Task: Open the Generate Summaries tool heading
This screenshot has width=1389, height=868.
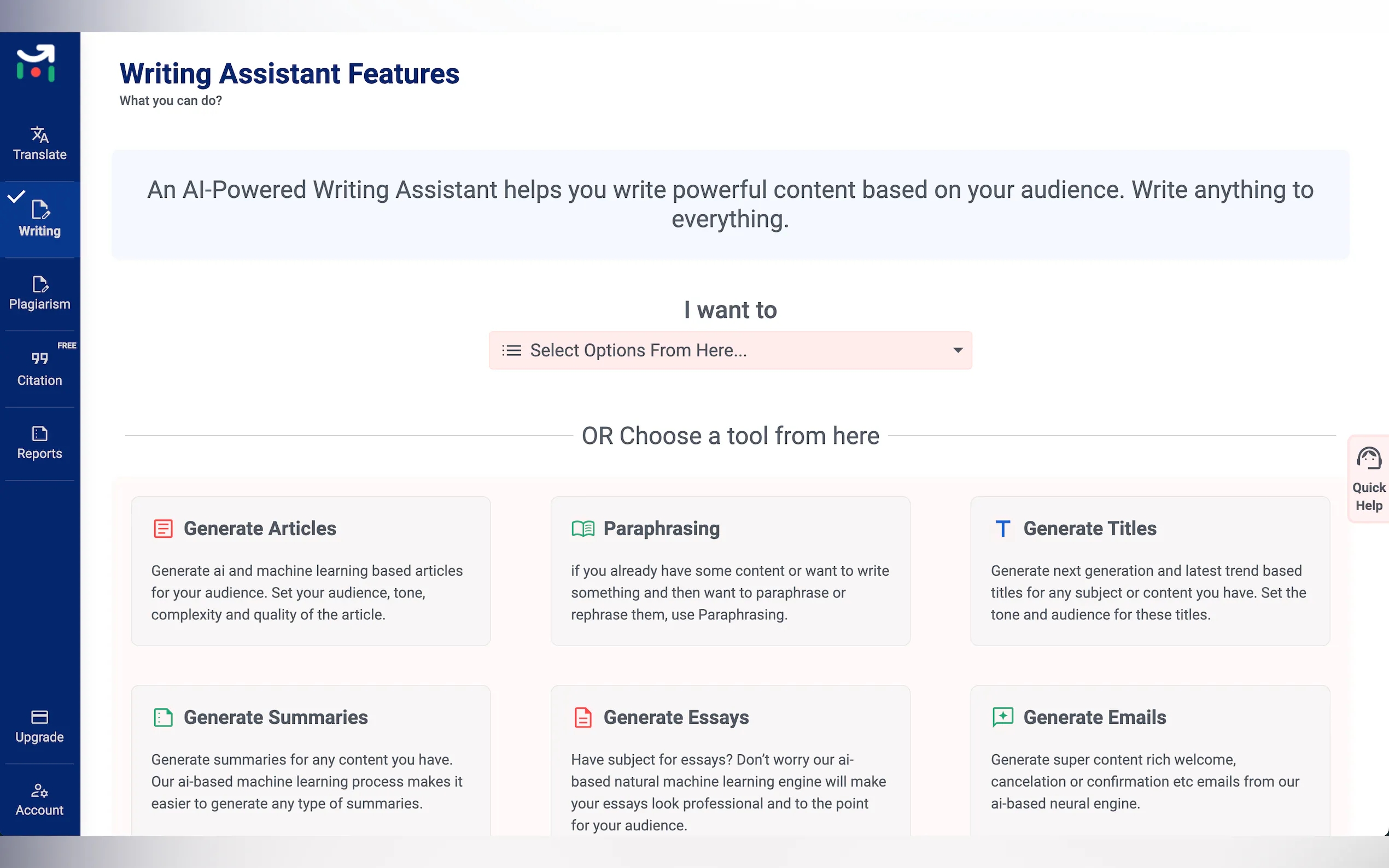Action: 276,717
